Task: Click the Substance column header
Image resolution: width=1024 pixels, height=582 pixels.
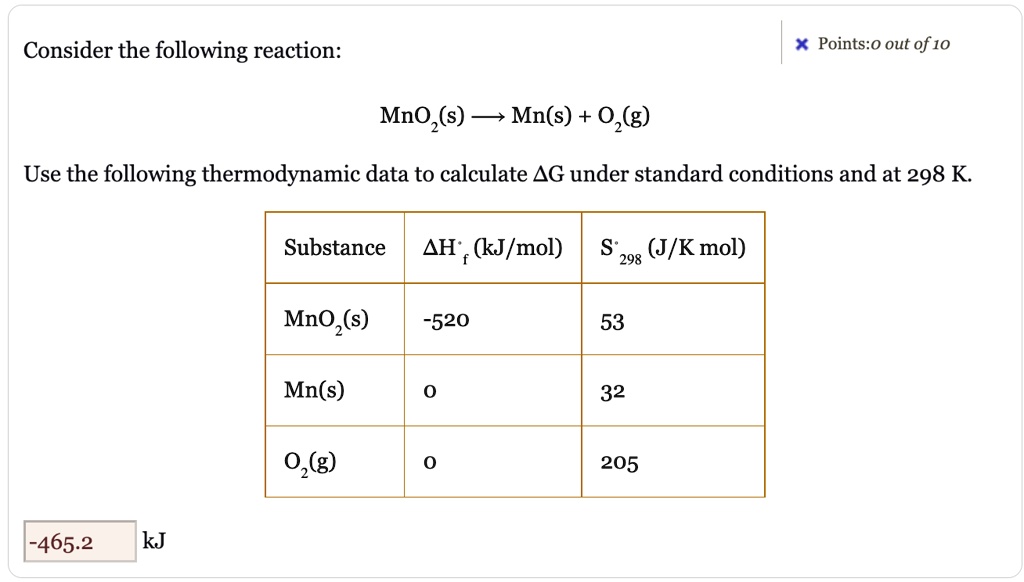Action: (x=334, y=247)
